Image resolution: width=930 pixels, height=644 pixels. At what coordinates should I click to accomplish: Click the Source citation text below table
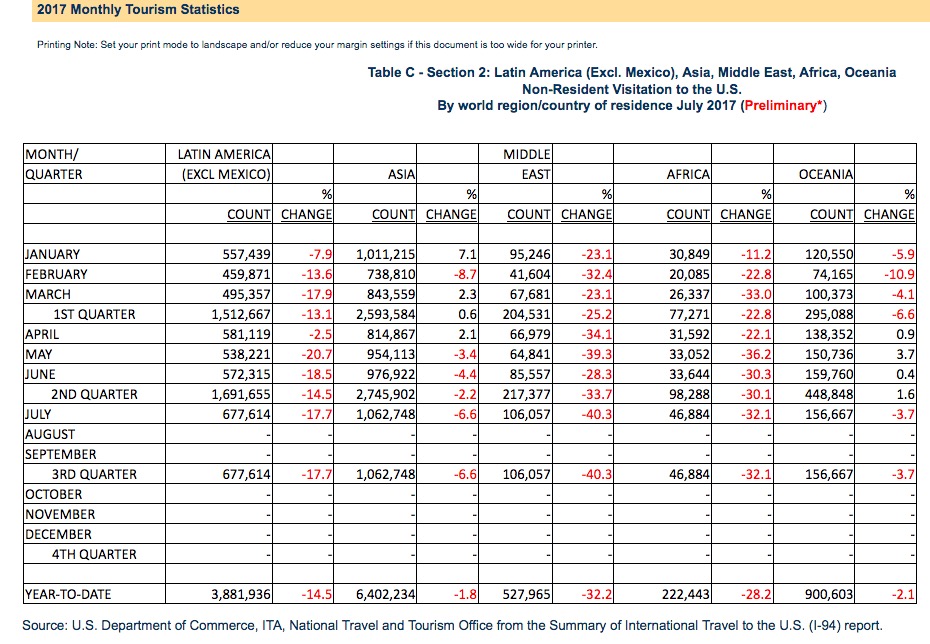pyautogui.click(x=452, y=626)
